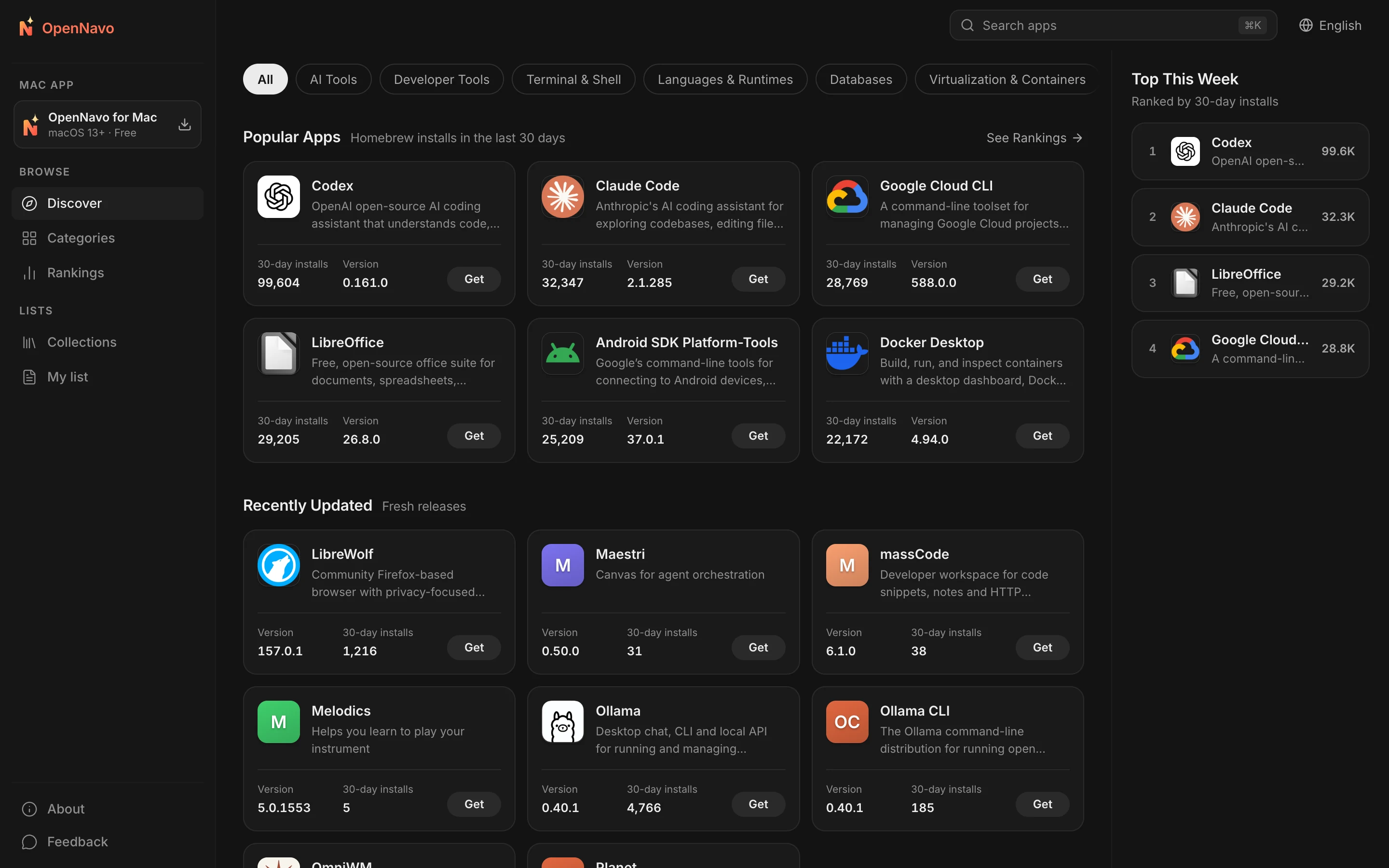This screenshot has width=1389, height=868.
Task: Click the Maestri purple M icon
Action: pyautogui.click(x=562, y=566)
